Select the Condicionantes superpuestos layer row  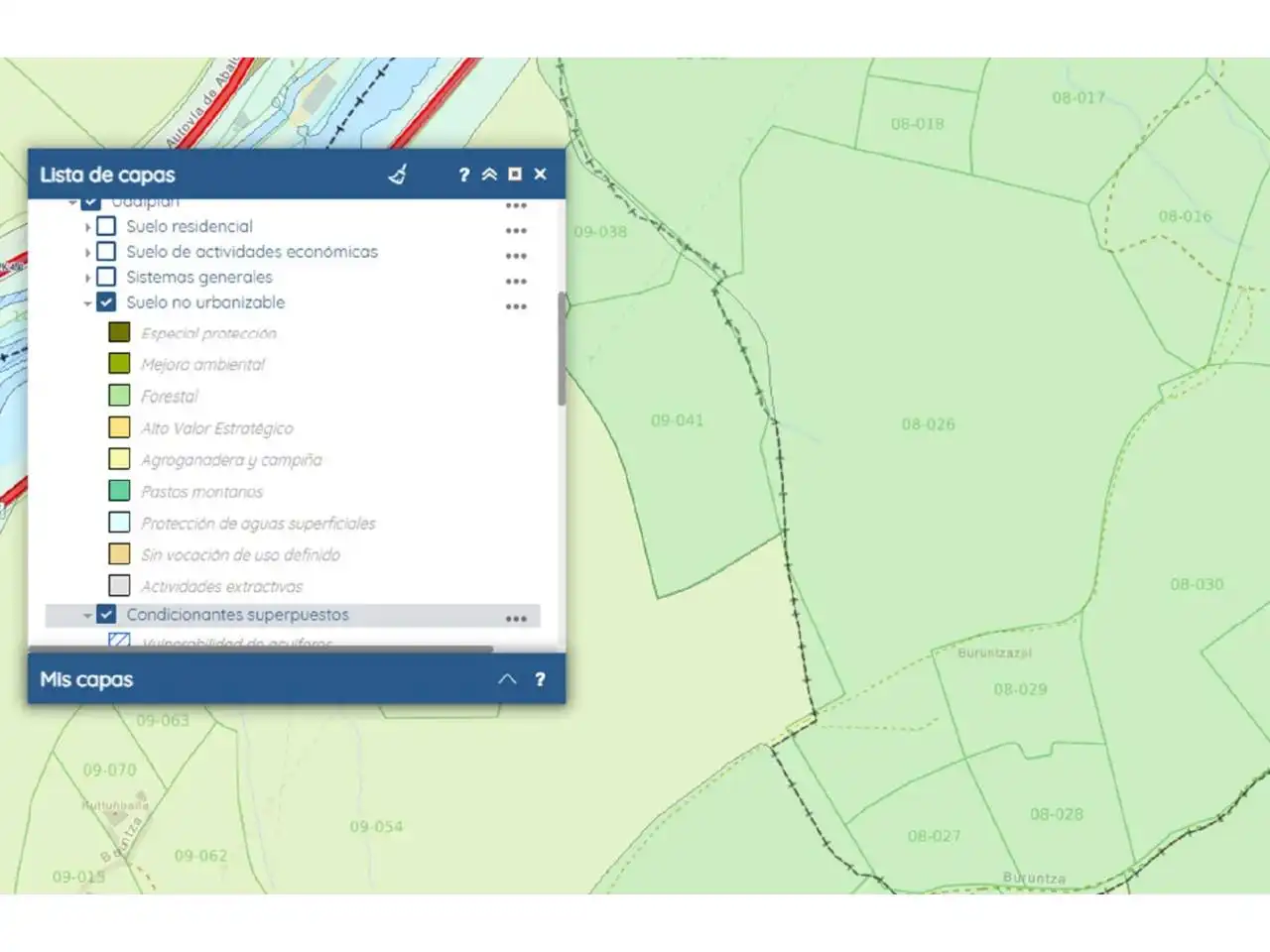tap(293, 615)
